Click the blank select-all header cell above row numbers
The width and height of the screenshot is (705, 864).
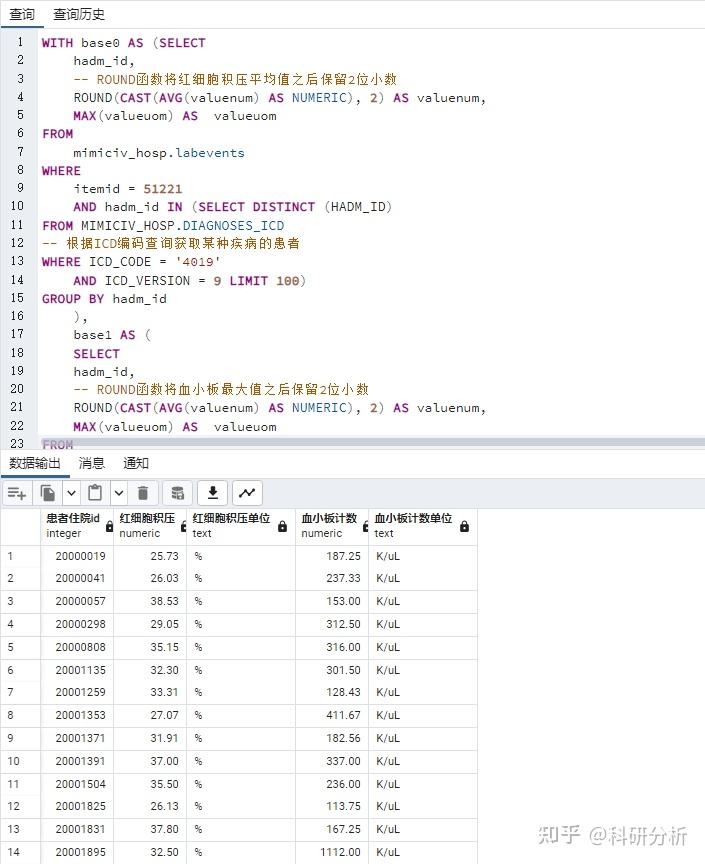point(20,527)
